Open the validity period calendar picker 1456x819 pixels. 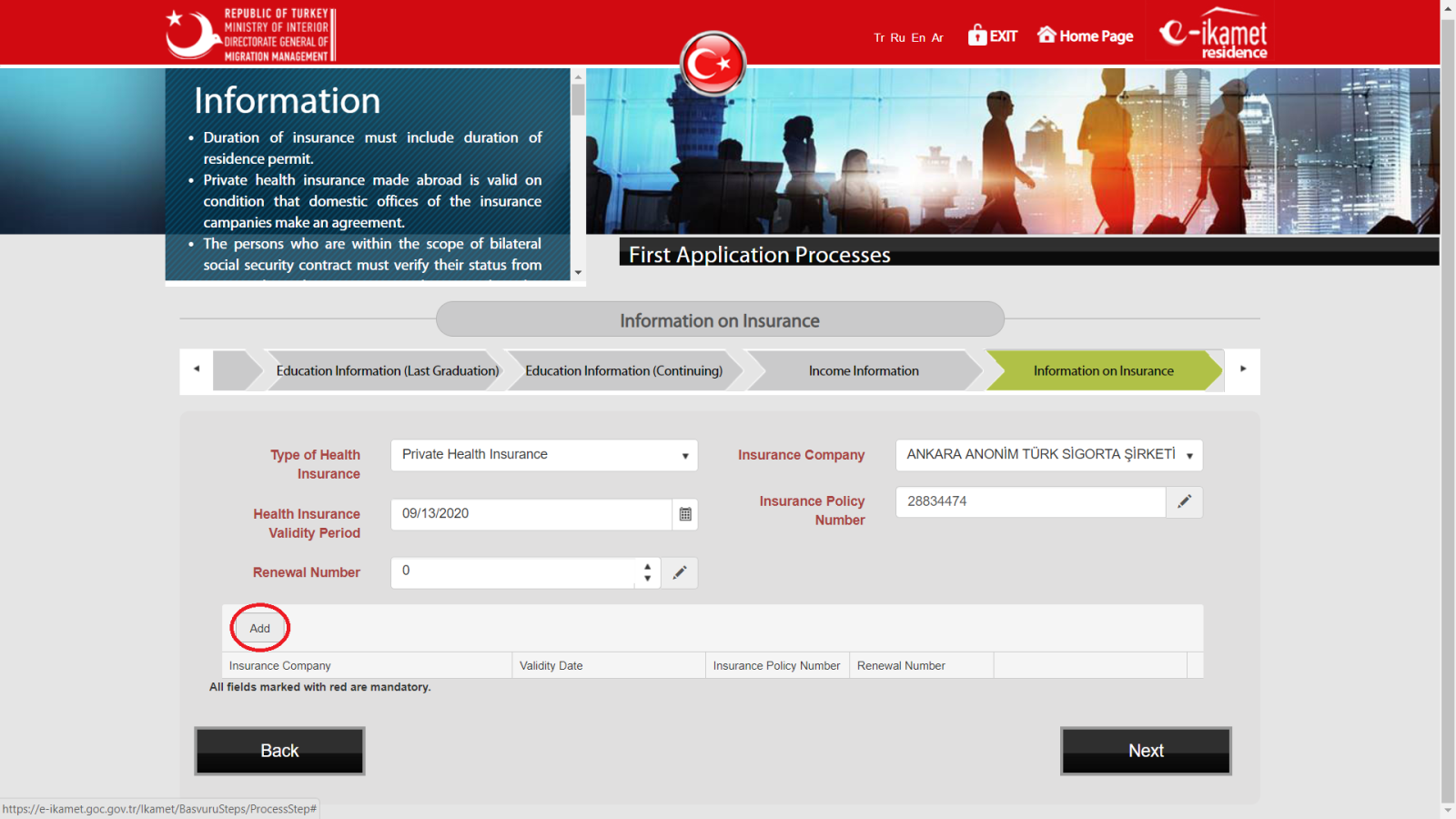tap(685, 514)
